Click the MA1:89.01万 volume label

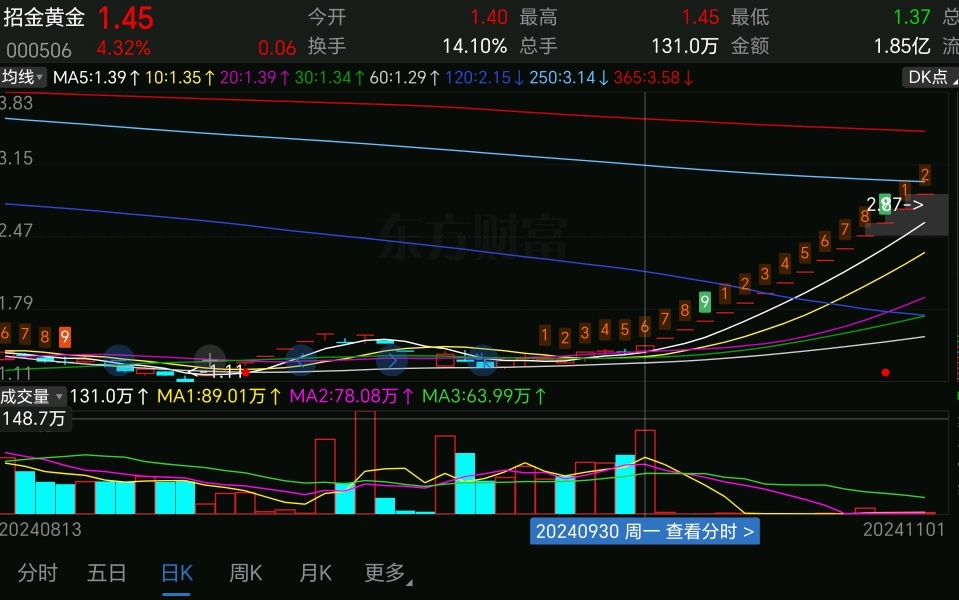point(219,396)
